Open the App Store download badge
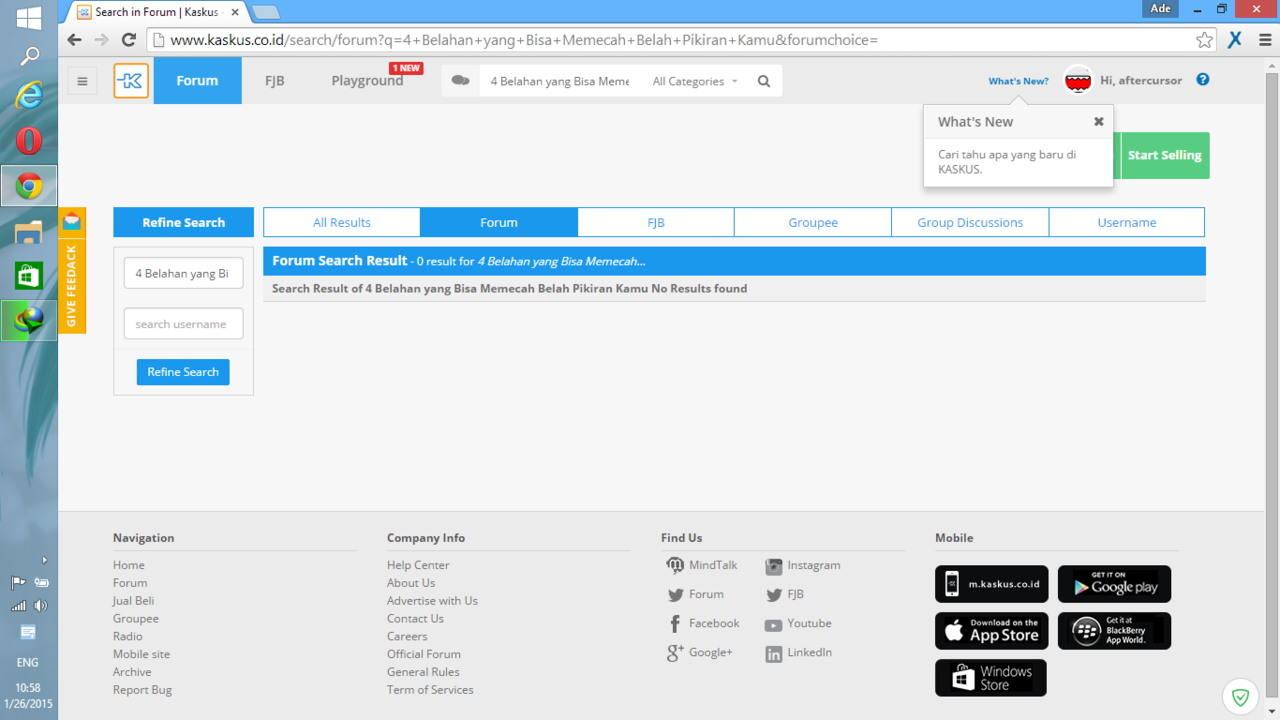The width and height of the screenshot is (1280, 720). point(992,631)
